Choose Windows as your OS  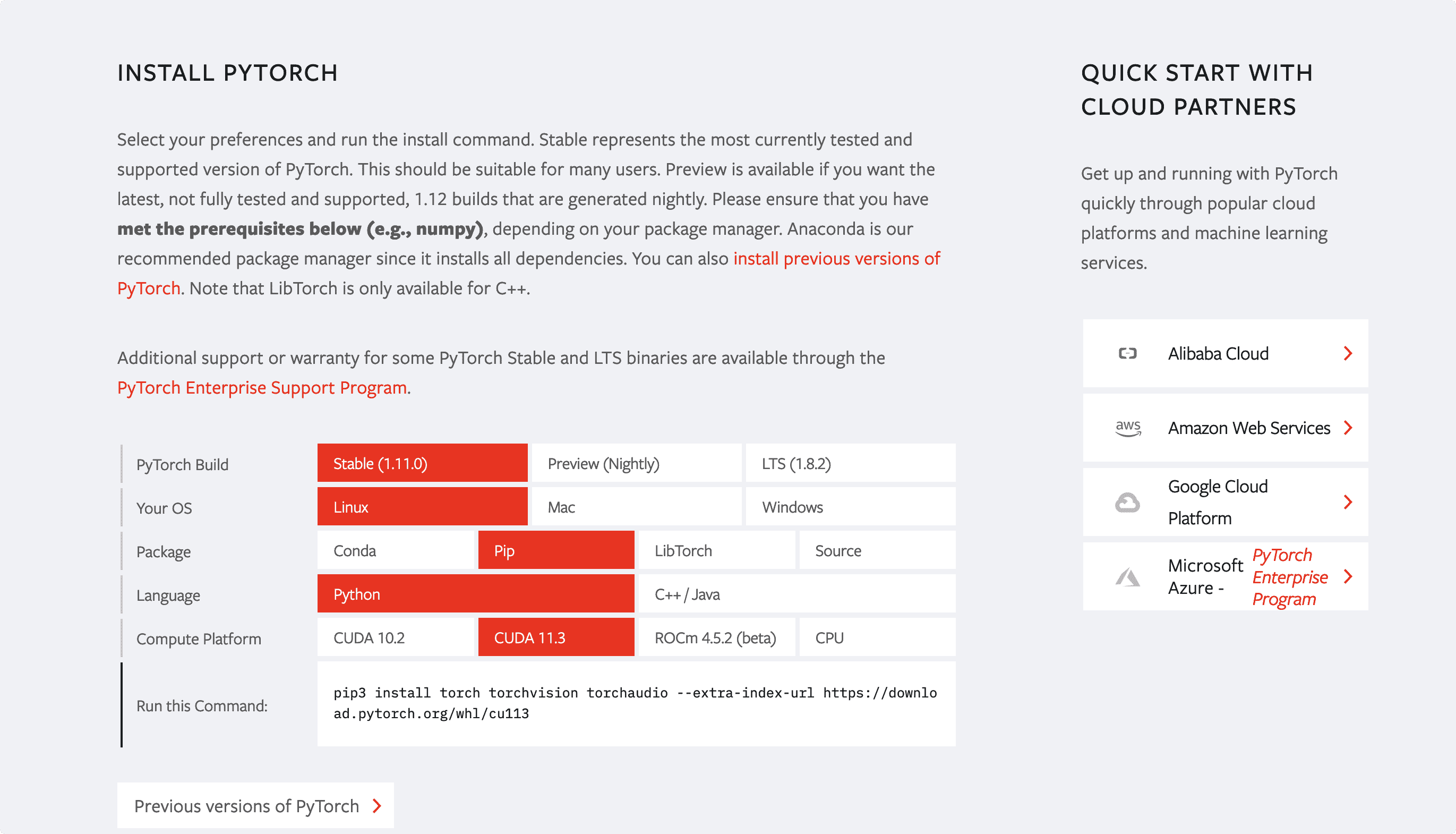point(850,507)
